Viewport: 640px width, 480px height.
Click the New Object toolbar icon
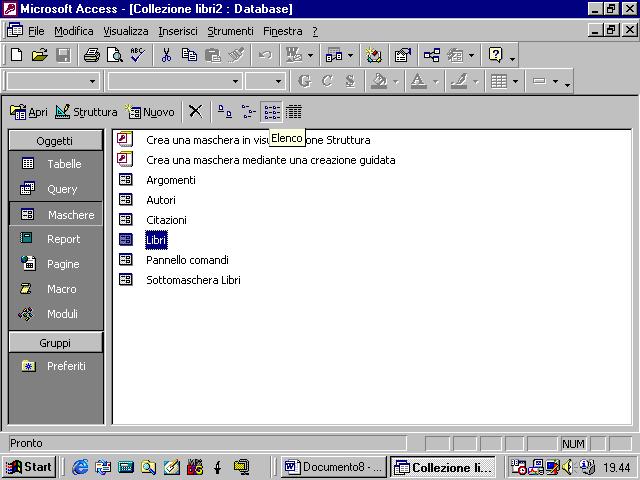coord(455,55)
